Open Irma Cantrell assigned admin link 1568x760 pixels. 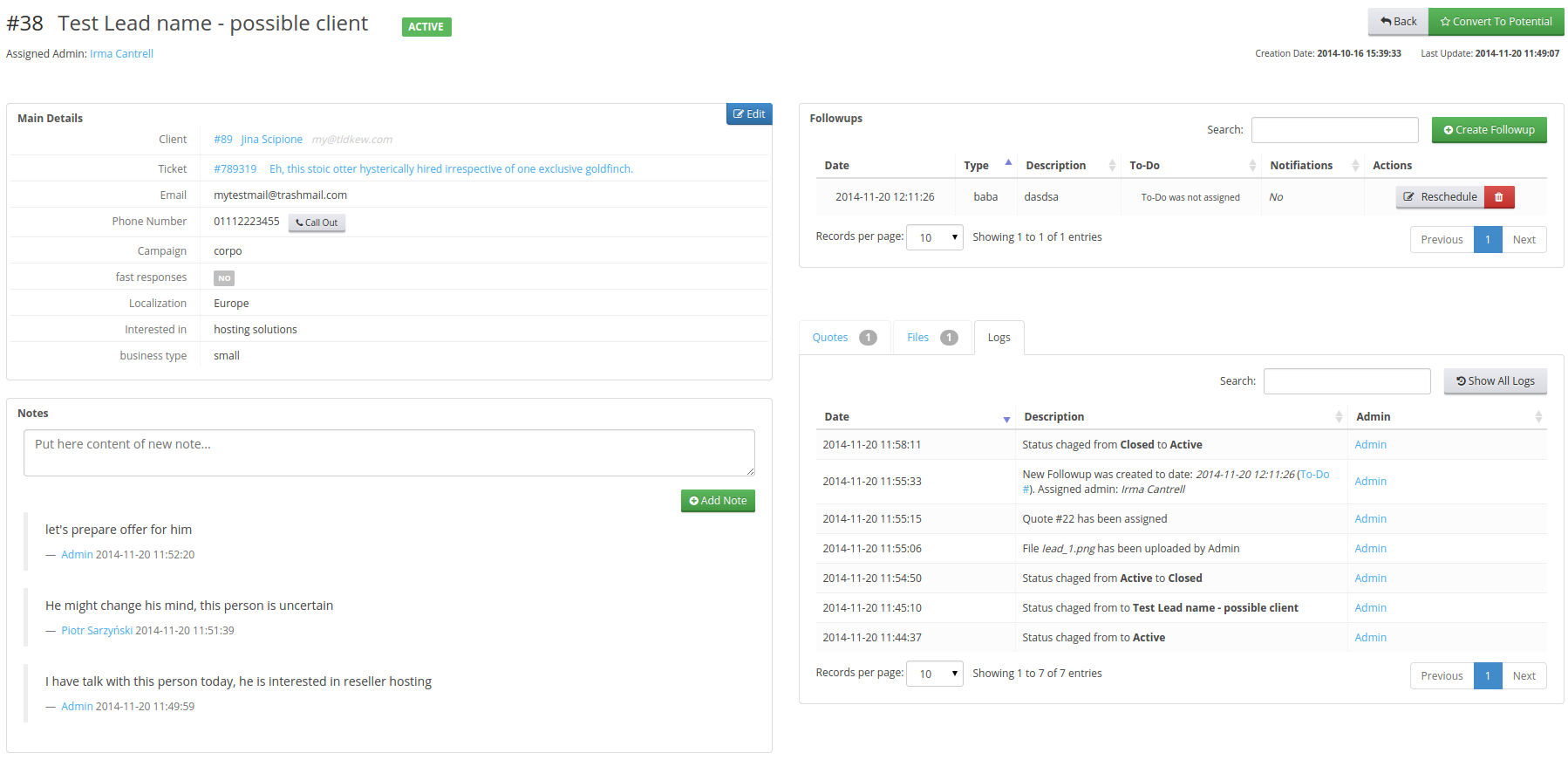pyautogui.click(x=121, y=54)
